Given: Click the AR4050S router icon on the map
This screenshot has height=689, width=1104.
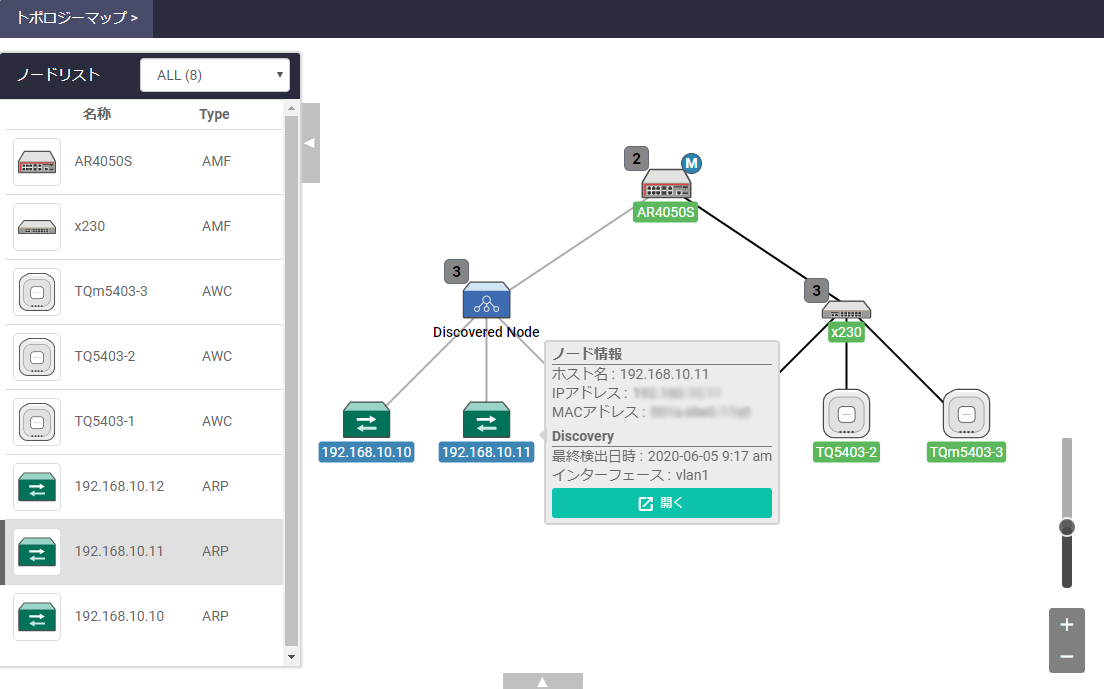Looking at the screenshot, I should pos(665,185).
